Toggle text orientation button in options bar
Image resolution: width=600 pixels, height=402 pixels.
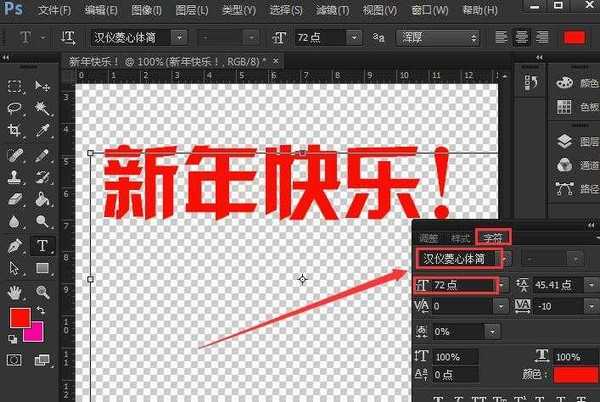coord(69,37)
